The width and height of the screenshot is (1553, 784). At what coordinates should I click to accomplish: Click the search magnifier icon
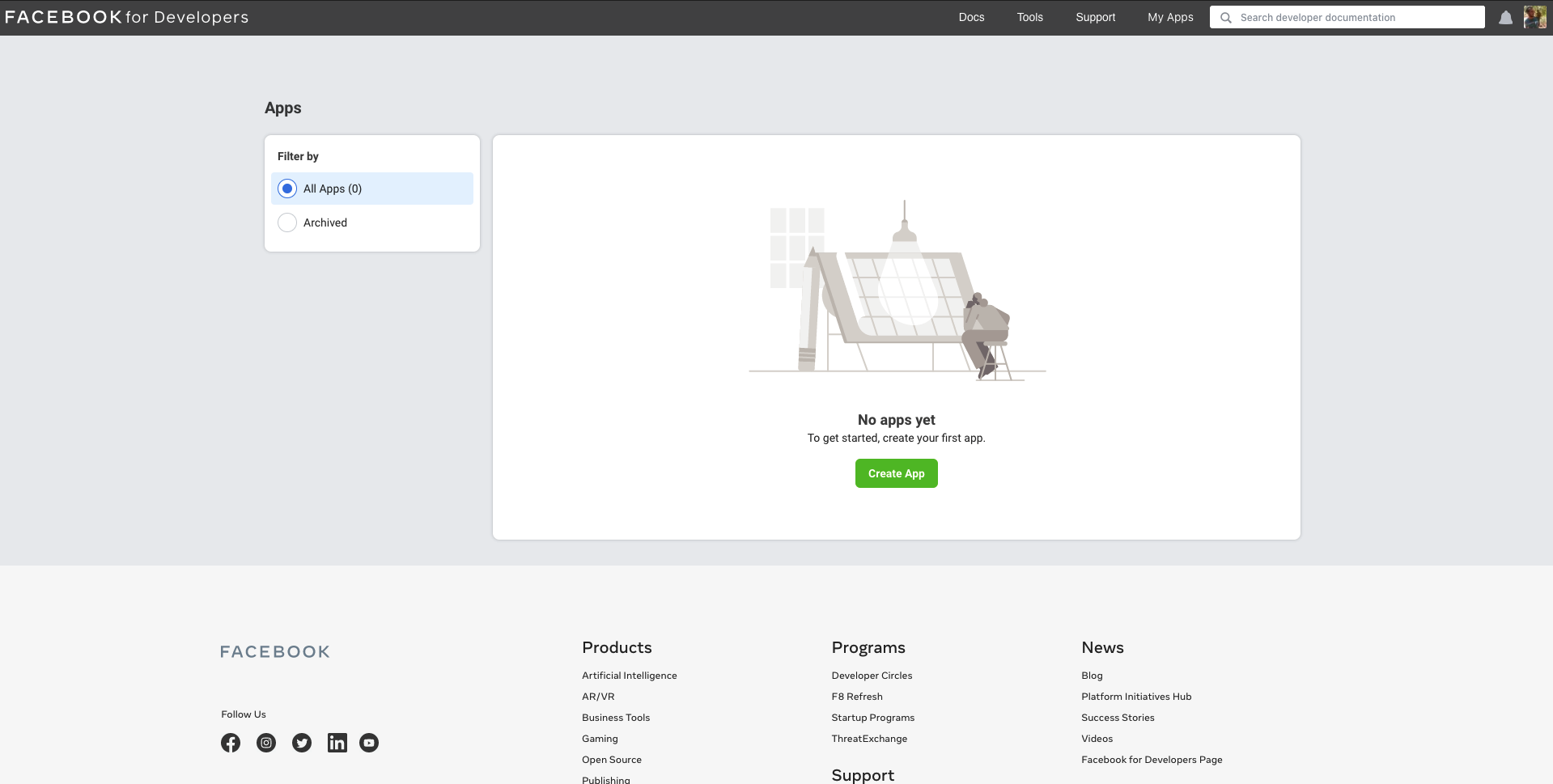pyautogui.click(x=1226, y=18)
